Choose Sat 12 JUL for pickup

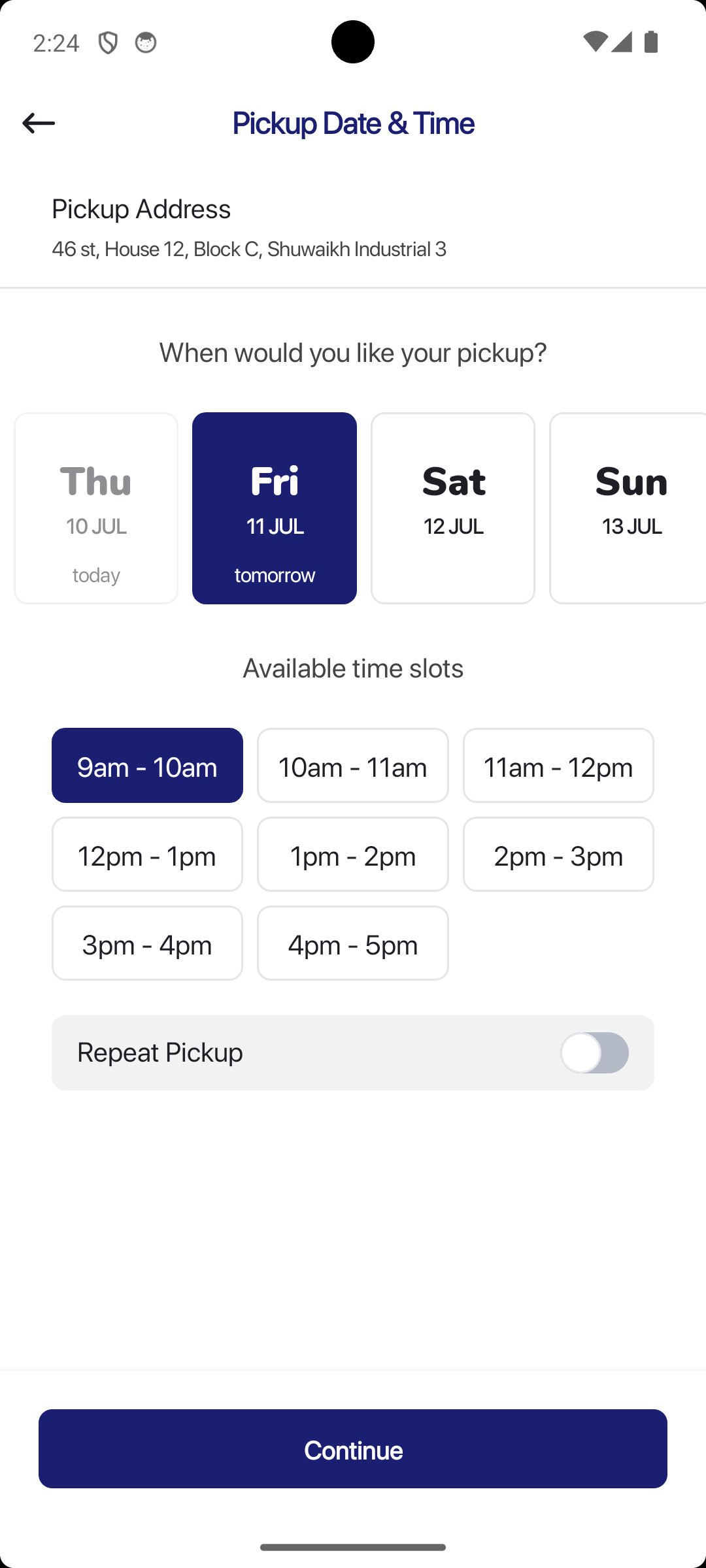[x=453, y=508]
